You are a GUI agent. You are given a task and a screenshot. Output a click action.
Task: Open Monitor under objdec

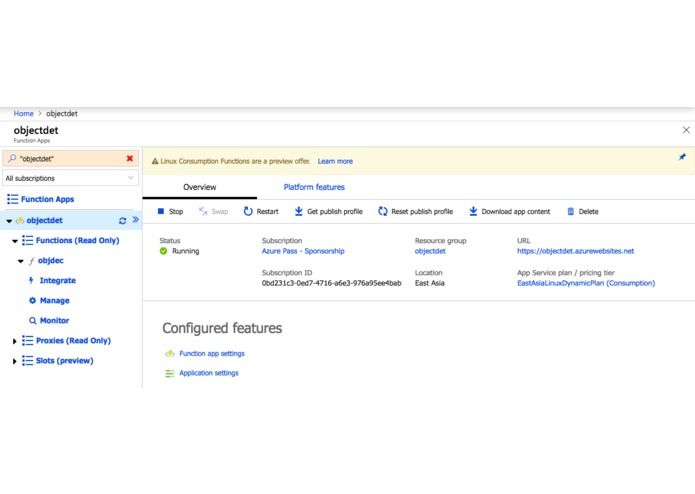55,320
